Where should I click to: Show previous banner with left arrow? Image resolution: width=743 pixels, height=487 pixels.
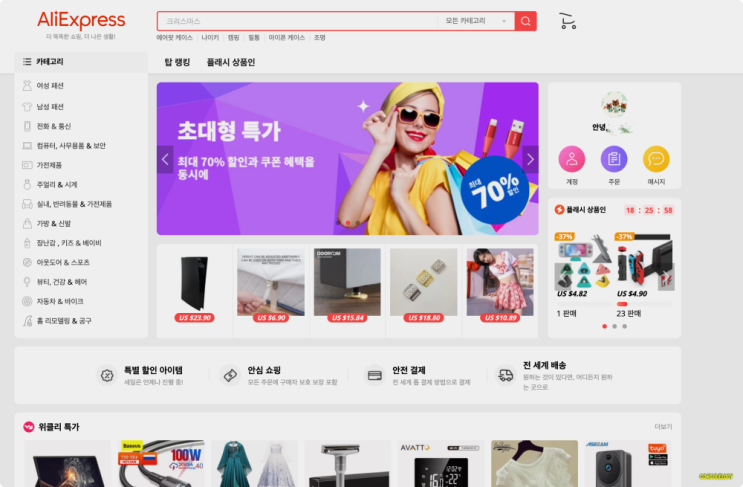tap(165, 159)
